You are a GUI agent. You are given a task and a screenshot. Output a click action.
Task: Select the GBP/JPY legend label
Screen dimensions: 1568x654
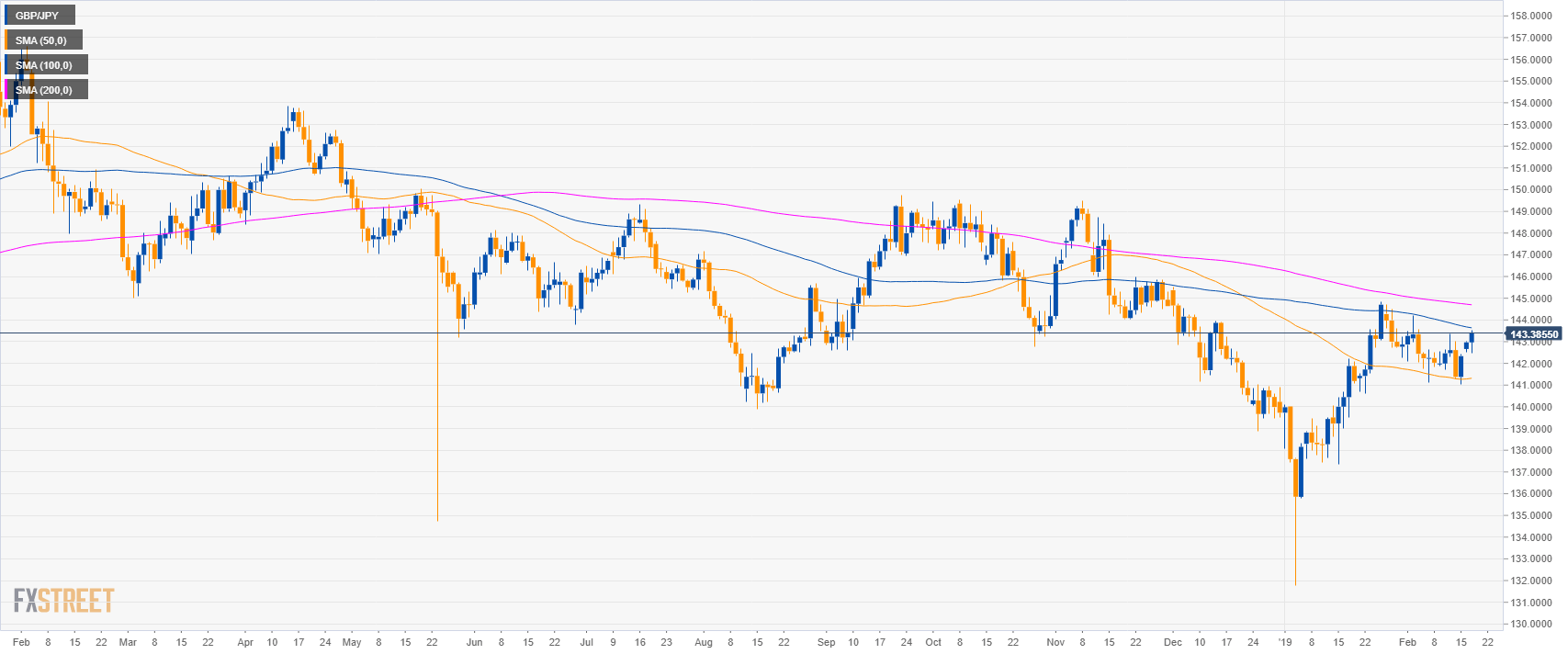pyautogui.click(x=38, y=16)
